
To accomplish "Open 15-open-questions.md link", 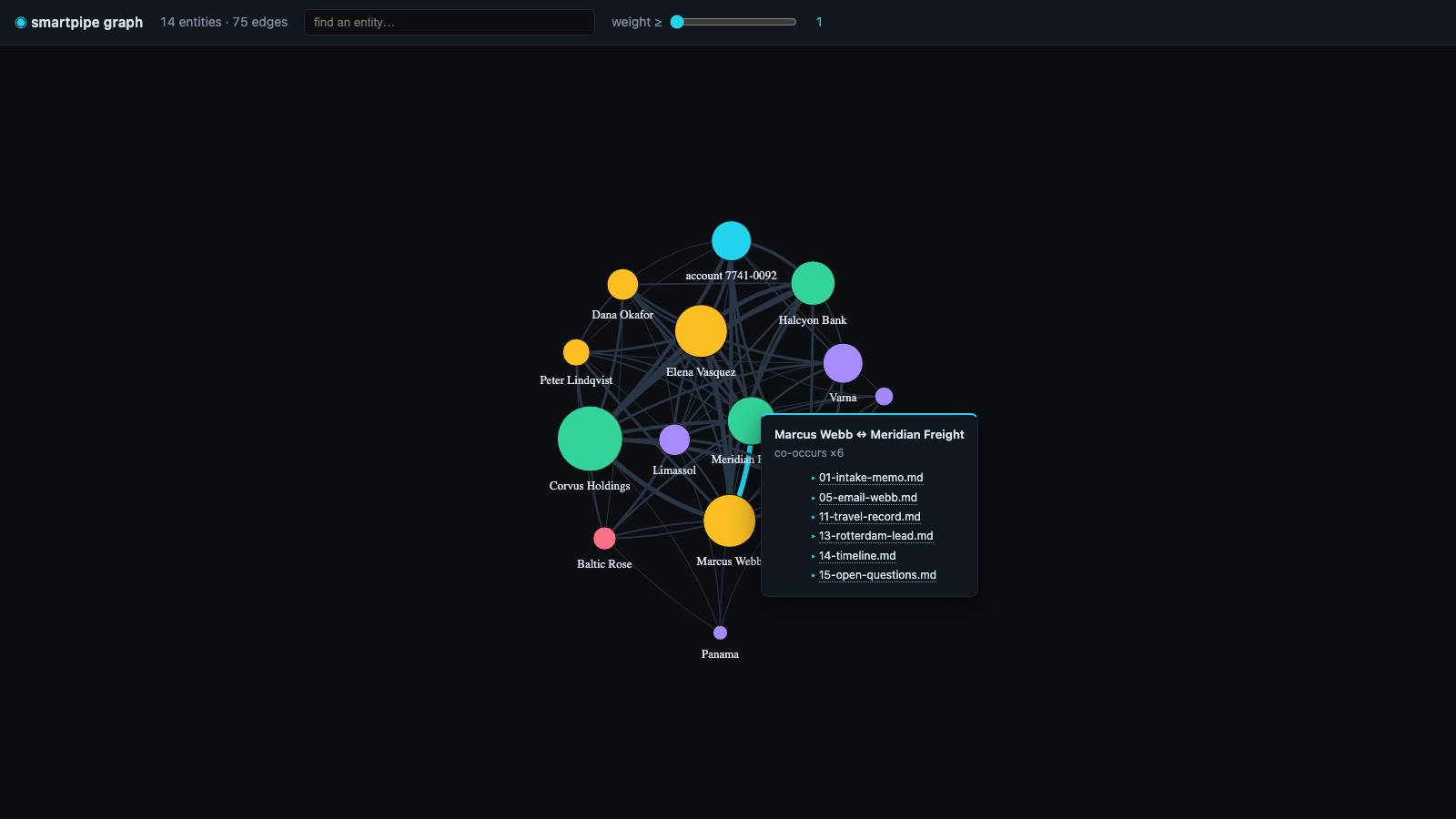I will [877, 575].
